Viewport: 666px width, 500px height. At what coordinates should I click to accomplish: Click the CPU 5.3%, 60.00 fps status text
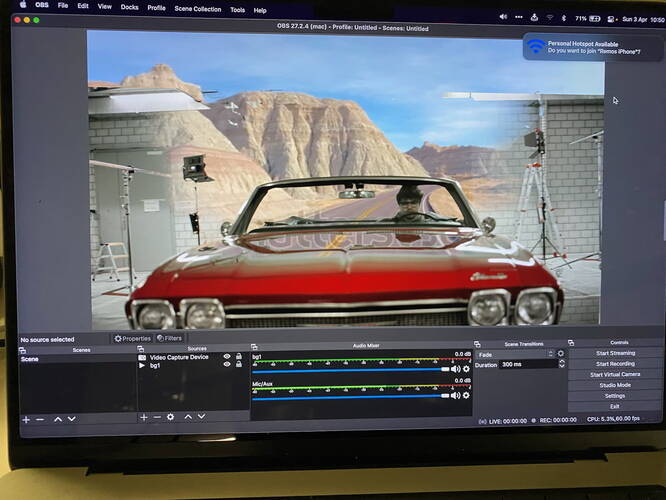613,418
